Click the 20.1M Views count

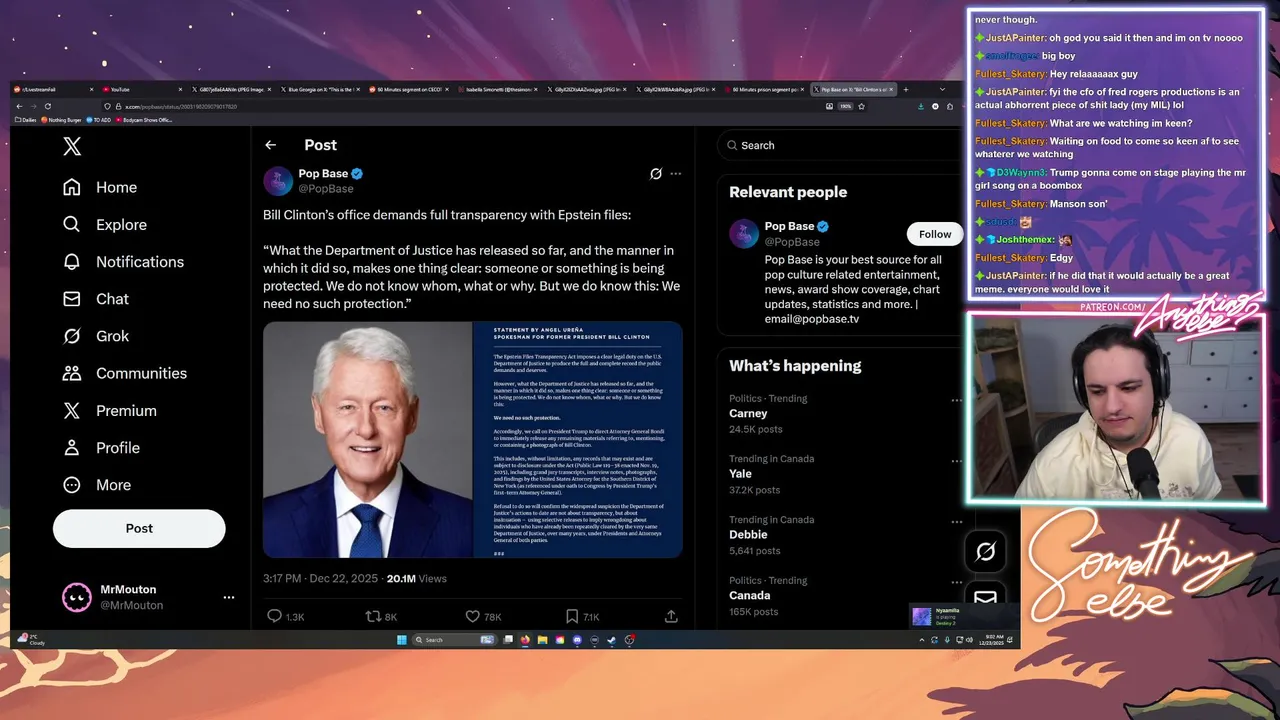click(x=416, y=578)
